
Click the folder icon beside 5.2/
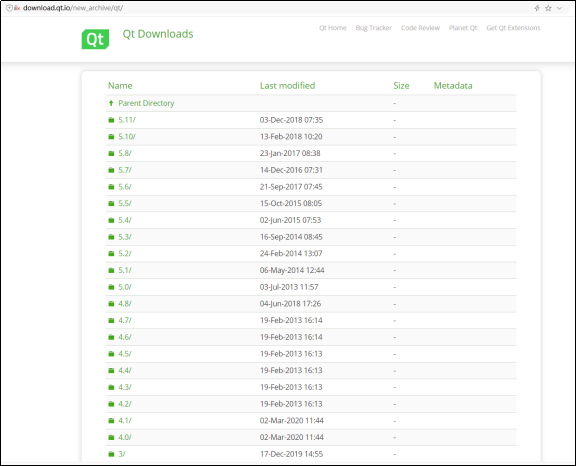[x=111, y=254]
